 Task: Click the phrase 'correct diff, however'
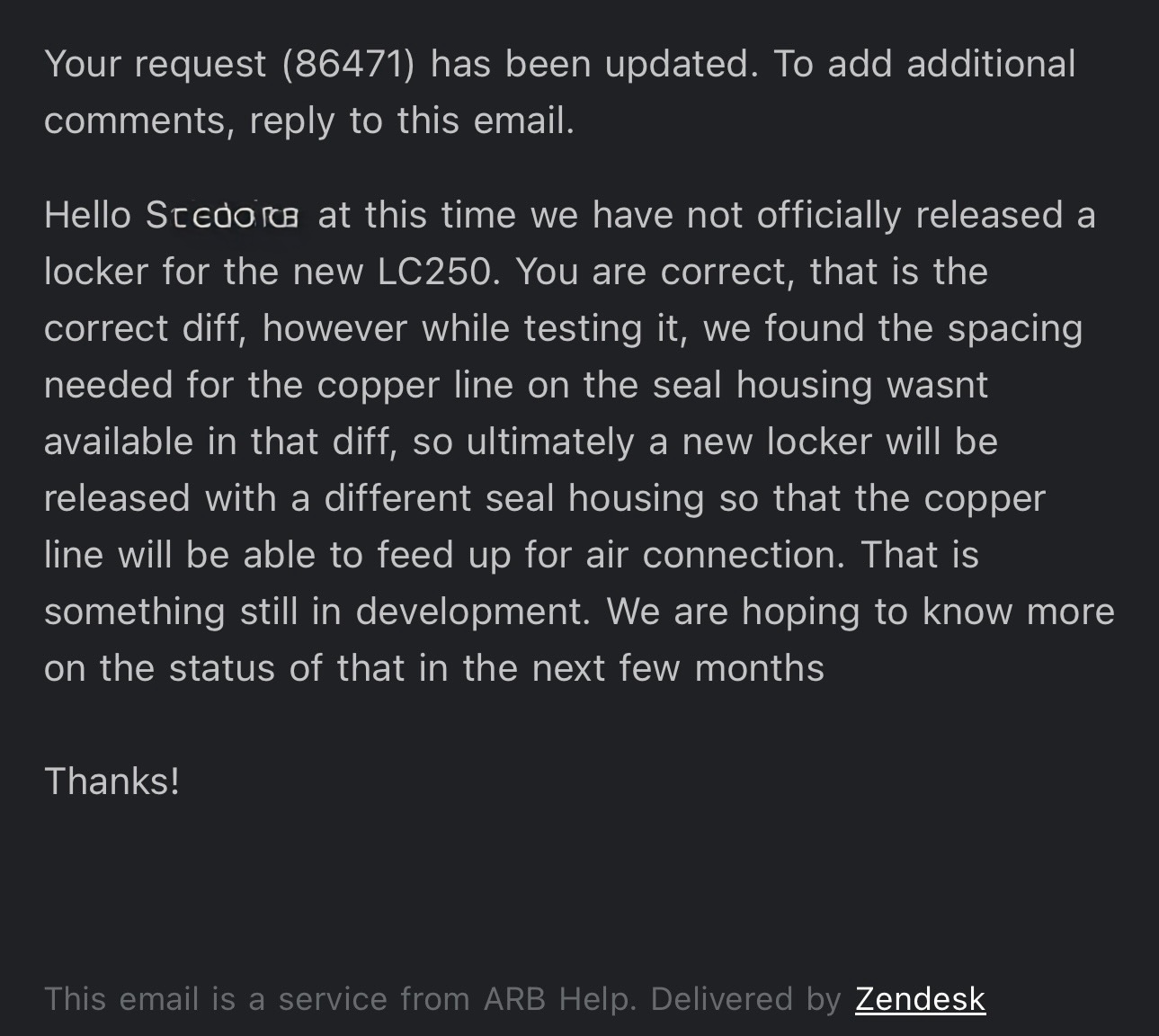226,328
